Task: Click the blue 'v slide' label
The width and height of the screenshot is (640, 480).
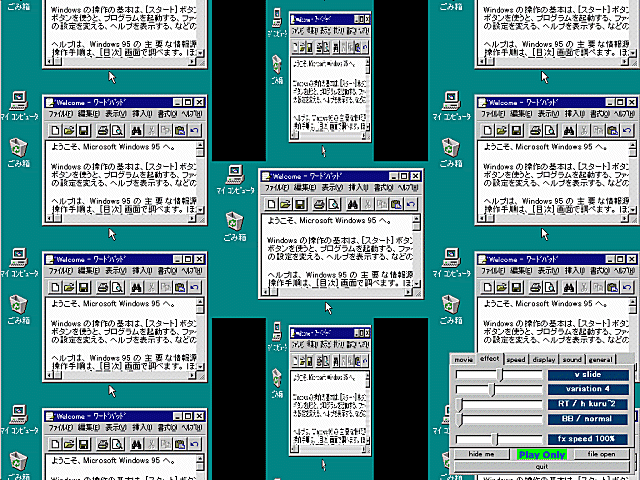Action: pos(588,375)
